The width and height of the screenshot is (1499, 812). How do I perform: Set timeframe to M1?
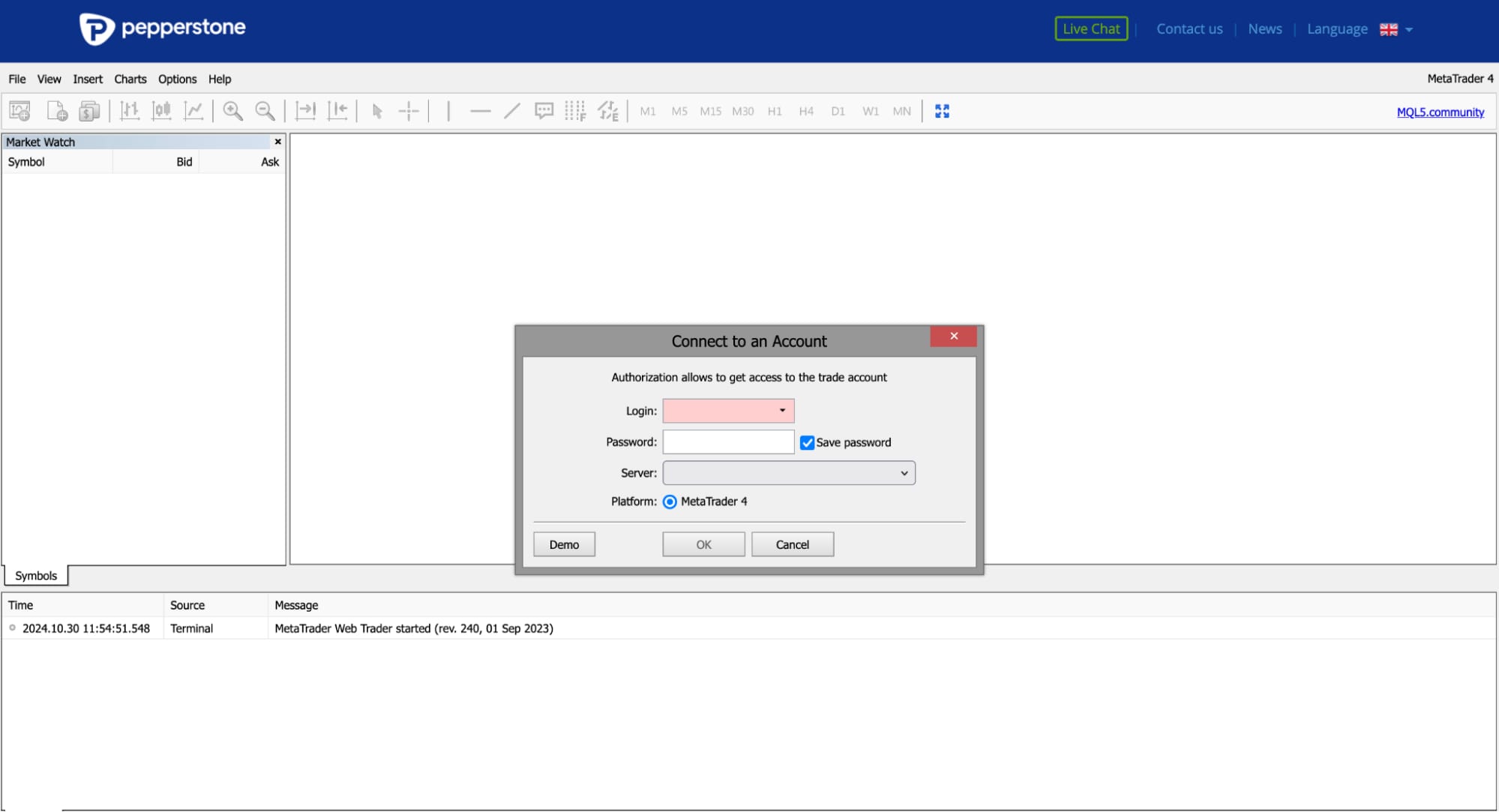tap(648, 111)
